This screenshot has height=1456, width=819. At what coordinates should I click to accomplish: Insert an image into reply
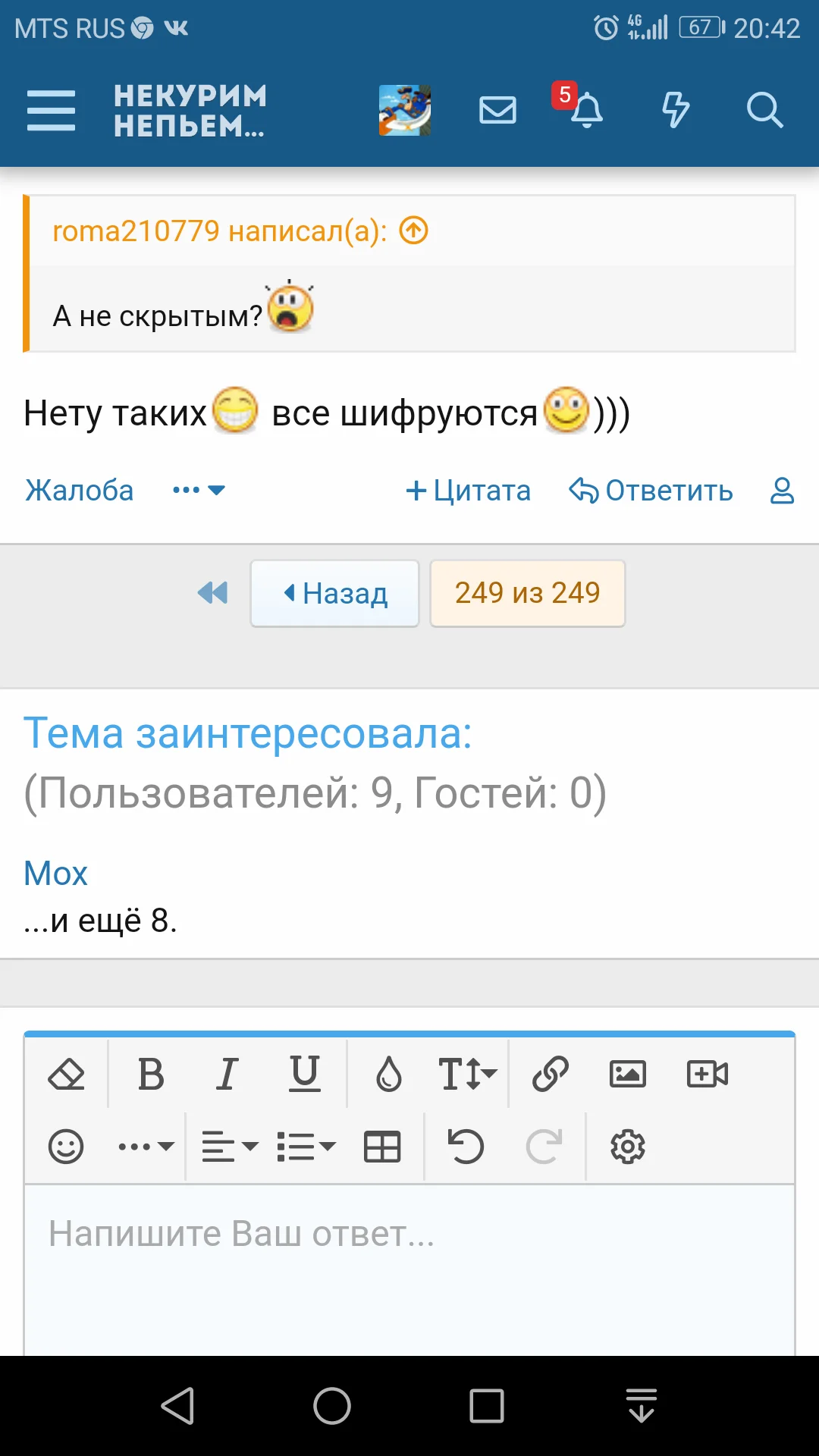pos(628,1074)
